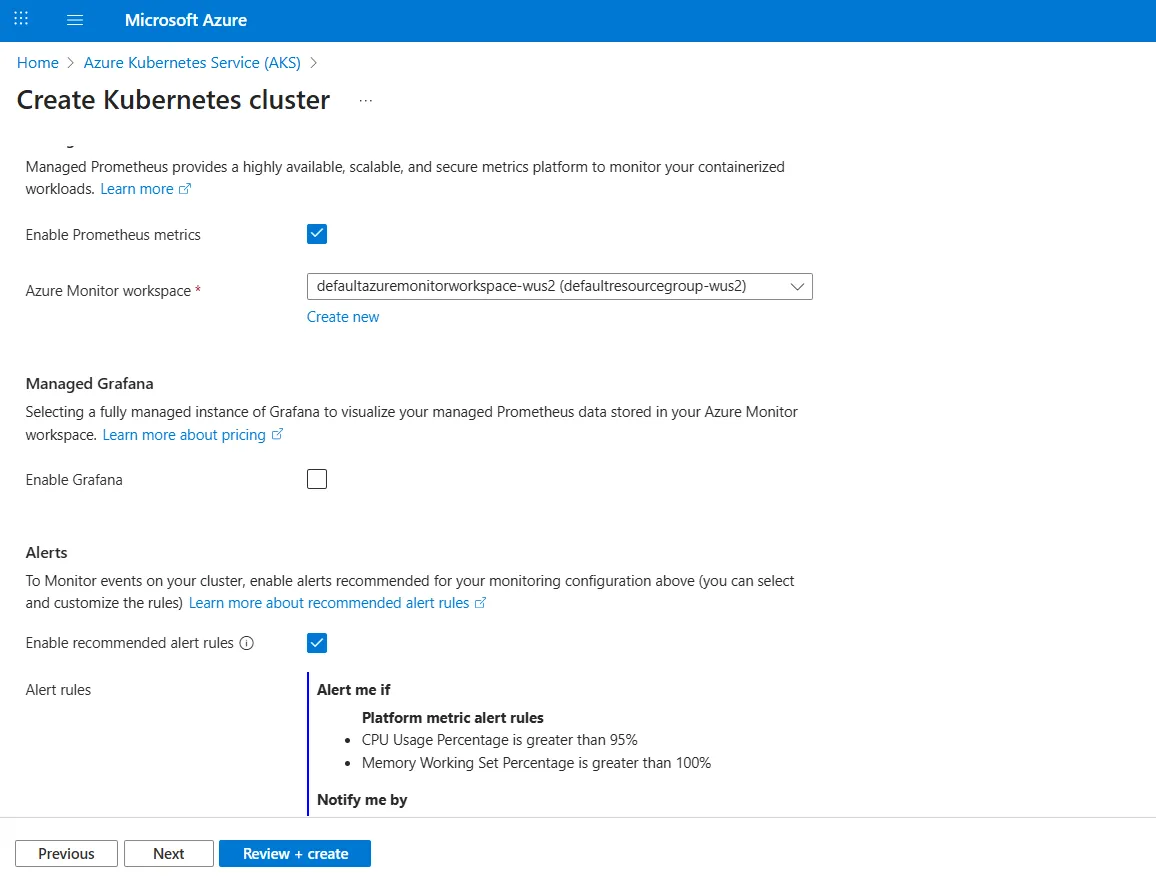Click the Platform metric alert rules heading
Image resolution: width=1156 pixels, height=876 pixels.
tap(453, 717)
